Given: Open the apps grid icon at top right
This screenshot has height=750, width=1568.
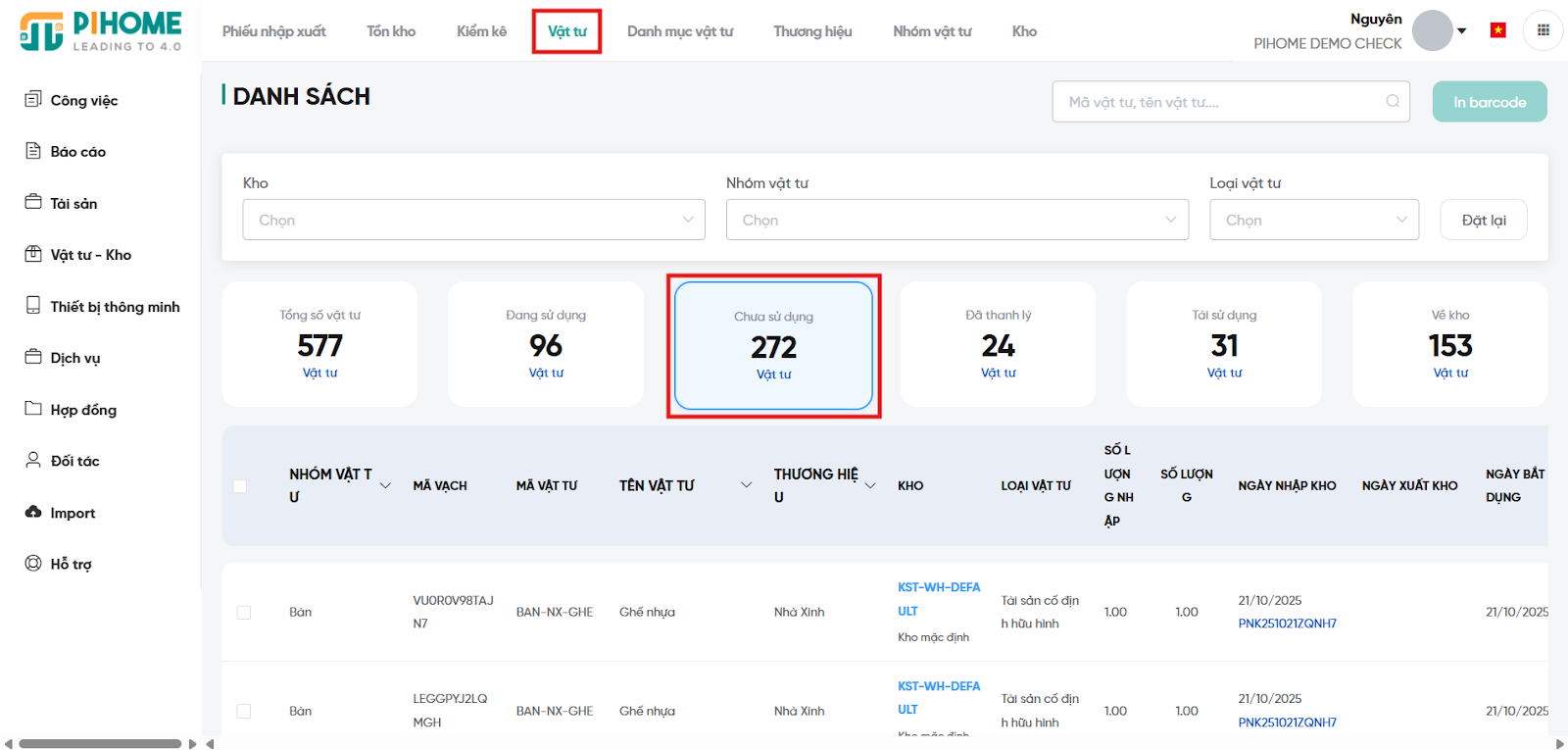Looking at the screenshot, I should coord(1543,30).
